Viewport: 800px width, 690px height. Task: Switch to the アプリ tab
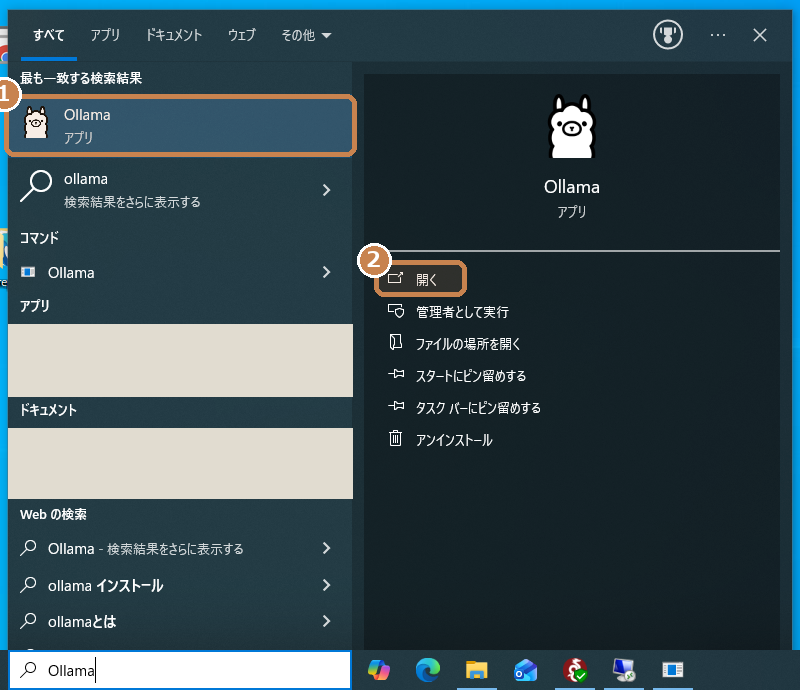105,35
